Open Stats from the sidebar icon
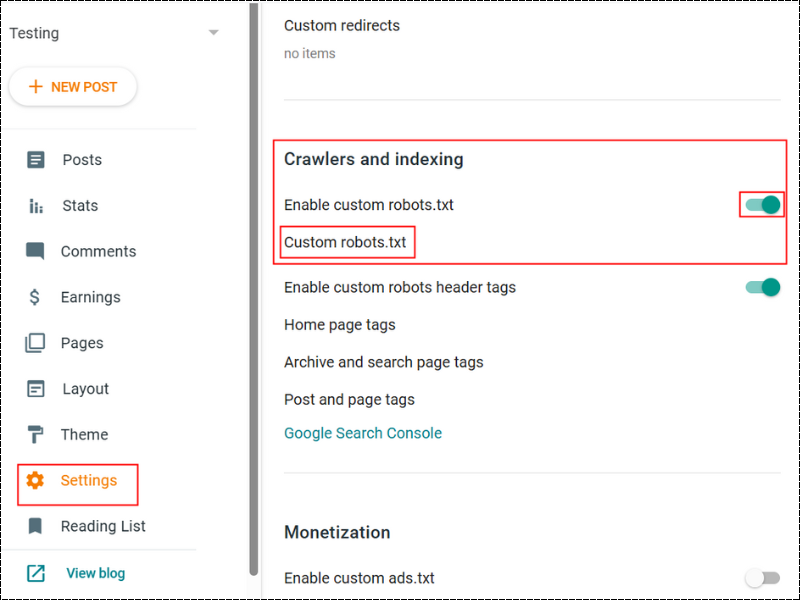The width and height of the screenshot is (800, 600). 36,205
